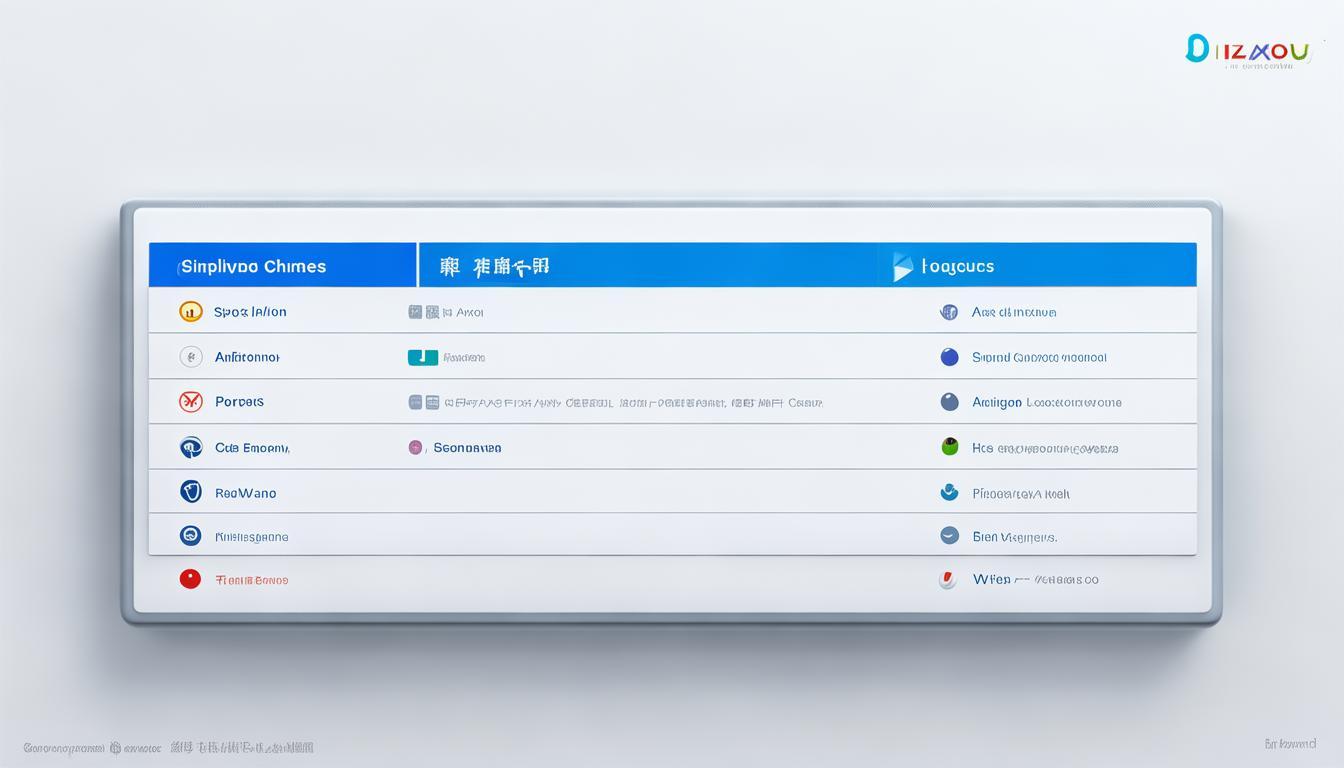Click the blue RegWano shield icon
1344x768 pixels.
pos(191,491)
